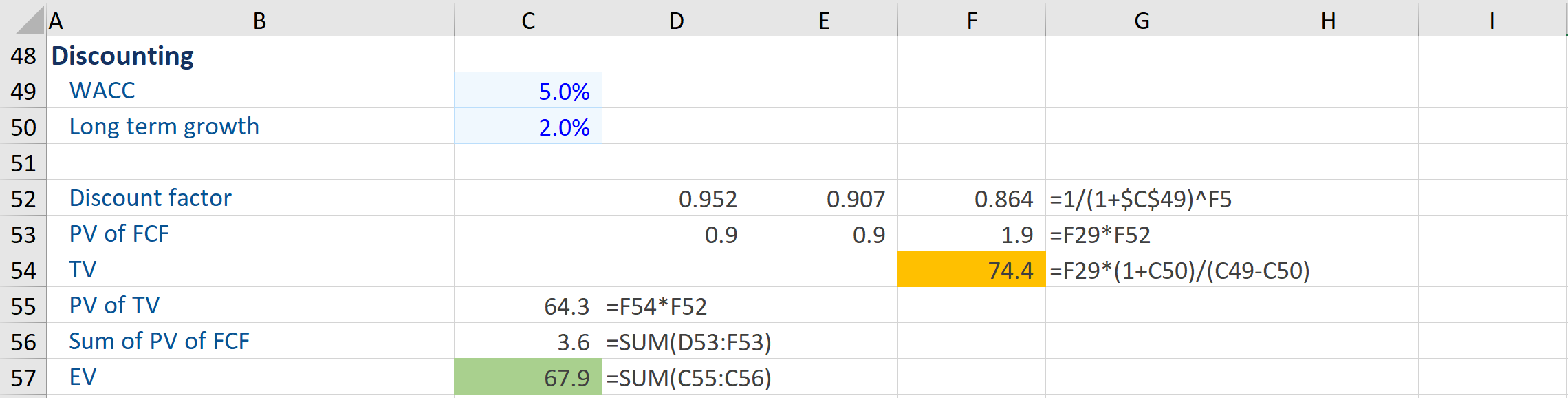Image resolution: width=1568 pixels, height=398 pixels.
Task: Select row 55 header
Action: [23, 306]
